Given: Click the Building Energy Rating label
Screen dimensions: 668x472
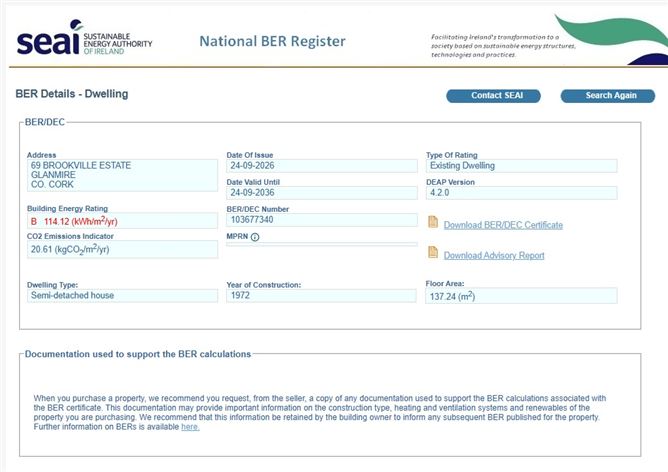Looking at the screenshot, I should click(x=67, y=208).
